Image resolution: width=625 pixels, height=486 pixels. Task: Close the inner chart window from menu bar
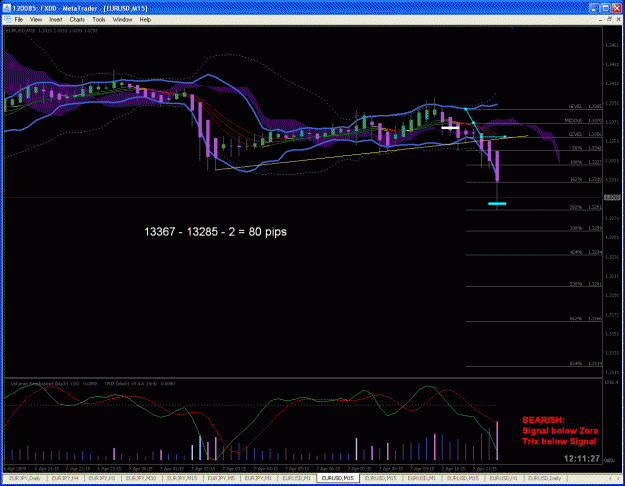click(618, 19)
